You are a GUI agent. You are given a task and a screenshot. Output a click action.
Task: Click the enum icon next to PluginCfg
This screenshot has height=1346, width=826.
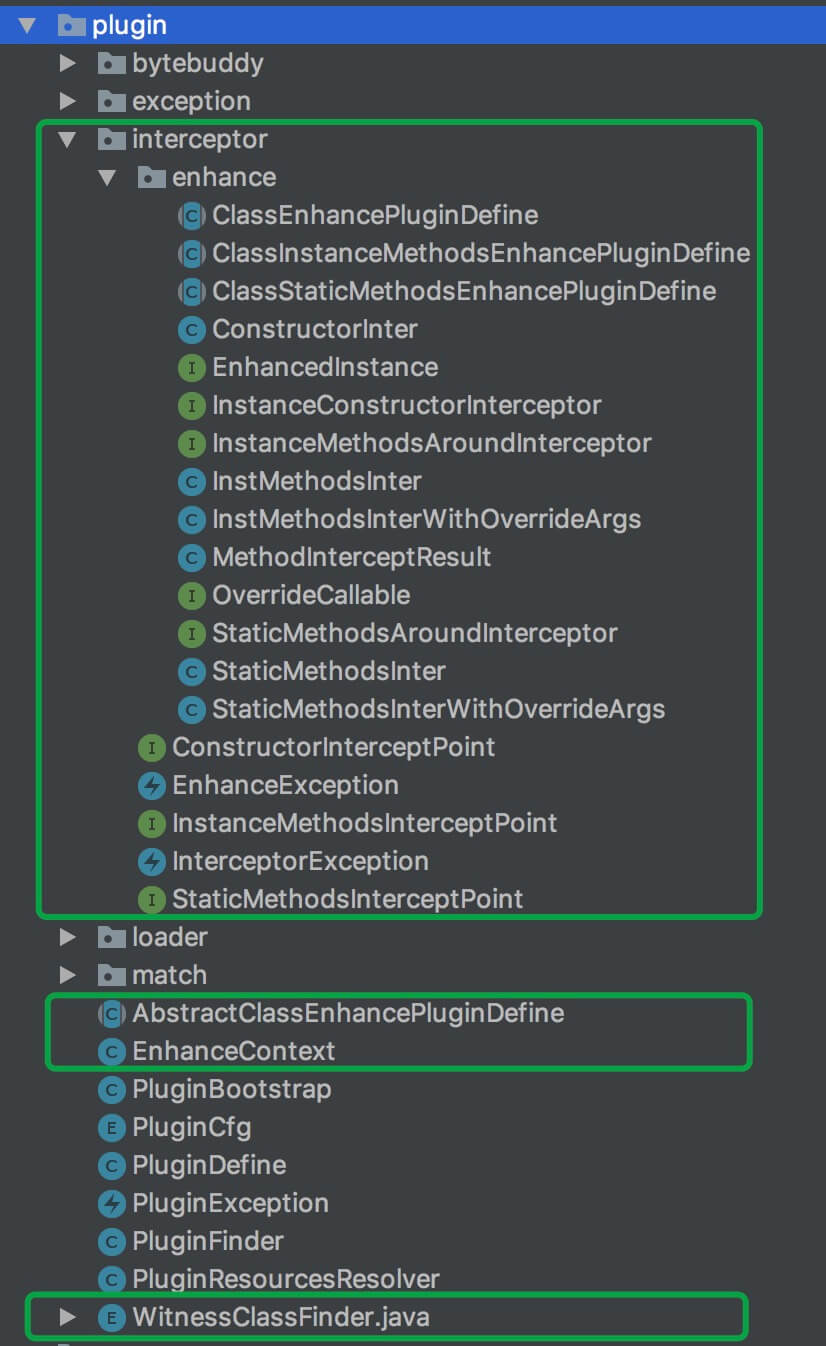[111, 1127]
